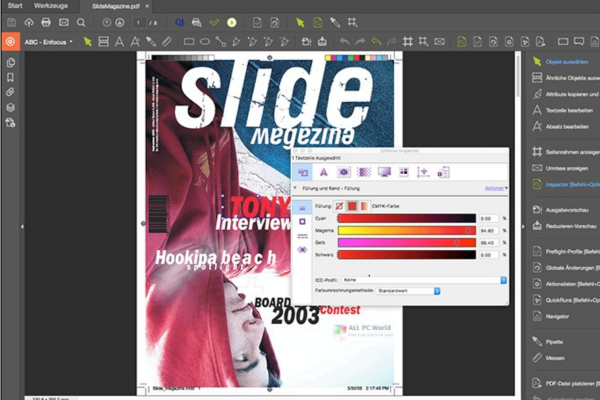This screenshot has width=600, height=400.
Task: Go to next page with down arrow
Action: coord(120,23)
